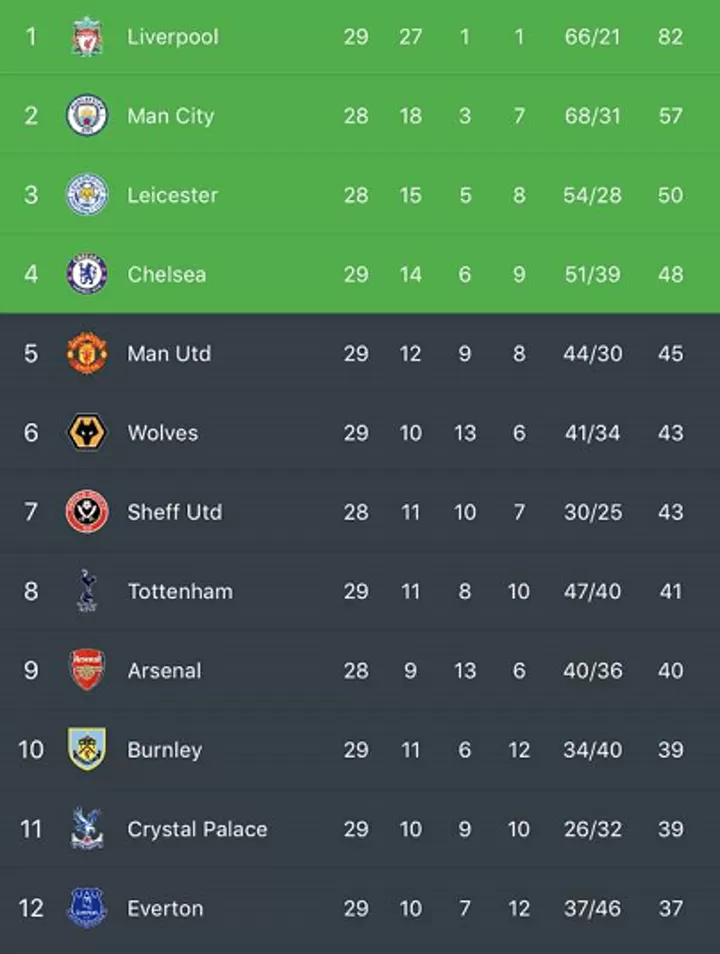Tap Arsenal's position number 9
Viewport: 720px width, 954px height.
coord(31,670)
